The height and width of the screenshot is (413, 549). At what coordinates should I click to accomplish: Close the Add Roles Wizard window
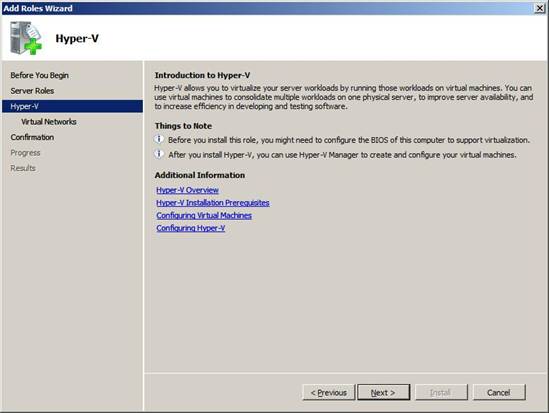pyautogui.click(x=540, y=8)
